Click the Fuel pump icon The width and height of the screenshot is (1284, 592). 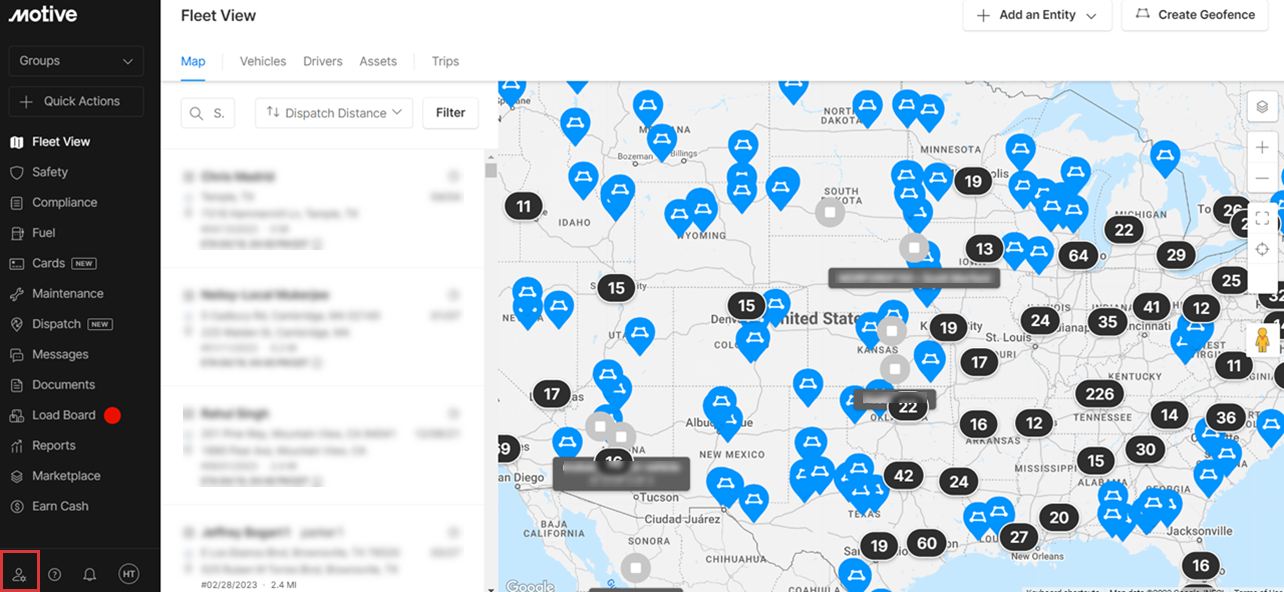[16, 233]
